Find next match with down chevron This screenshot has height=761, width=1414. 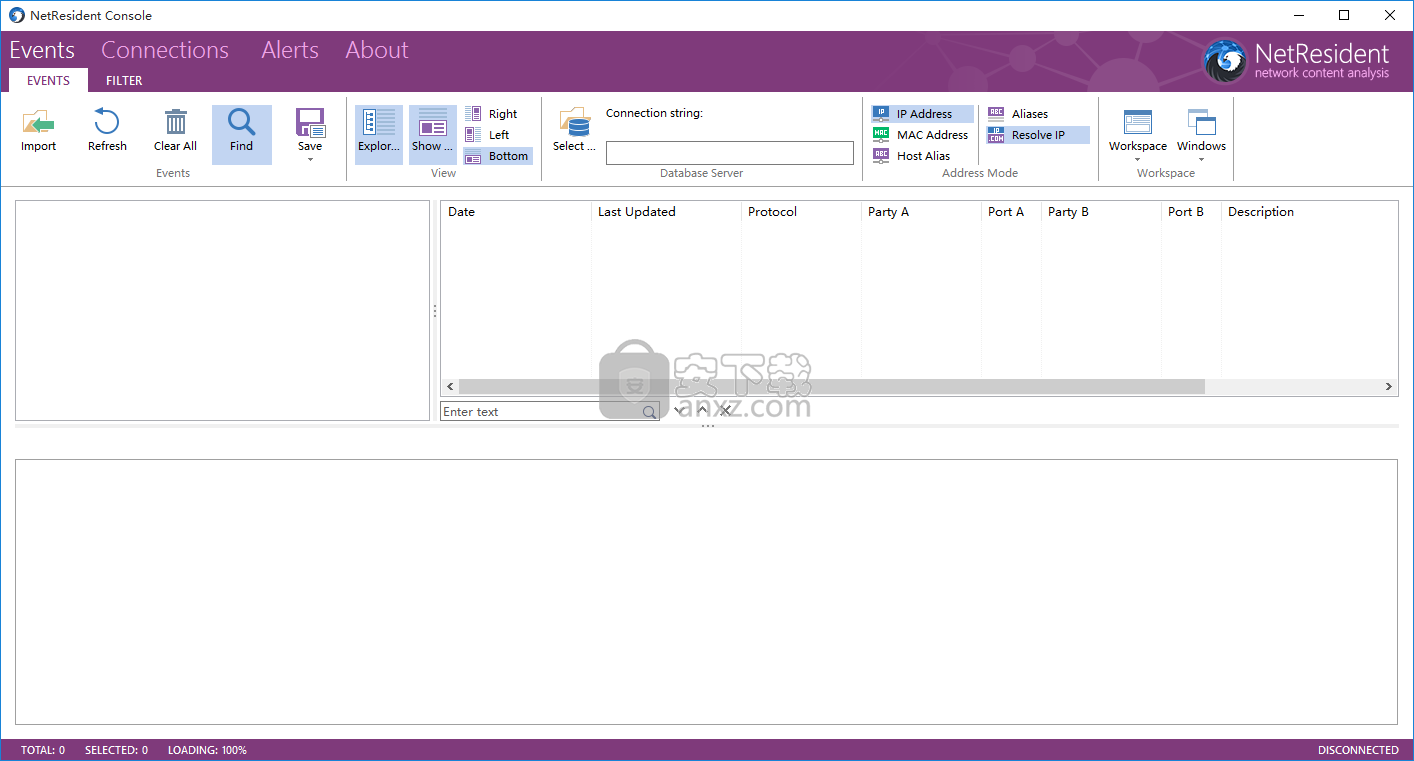679,410
